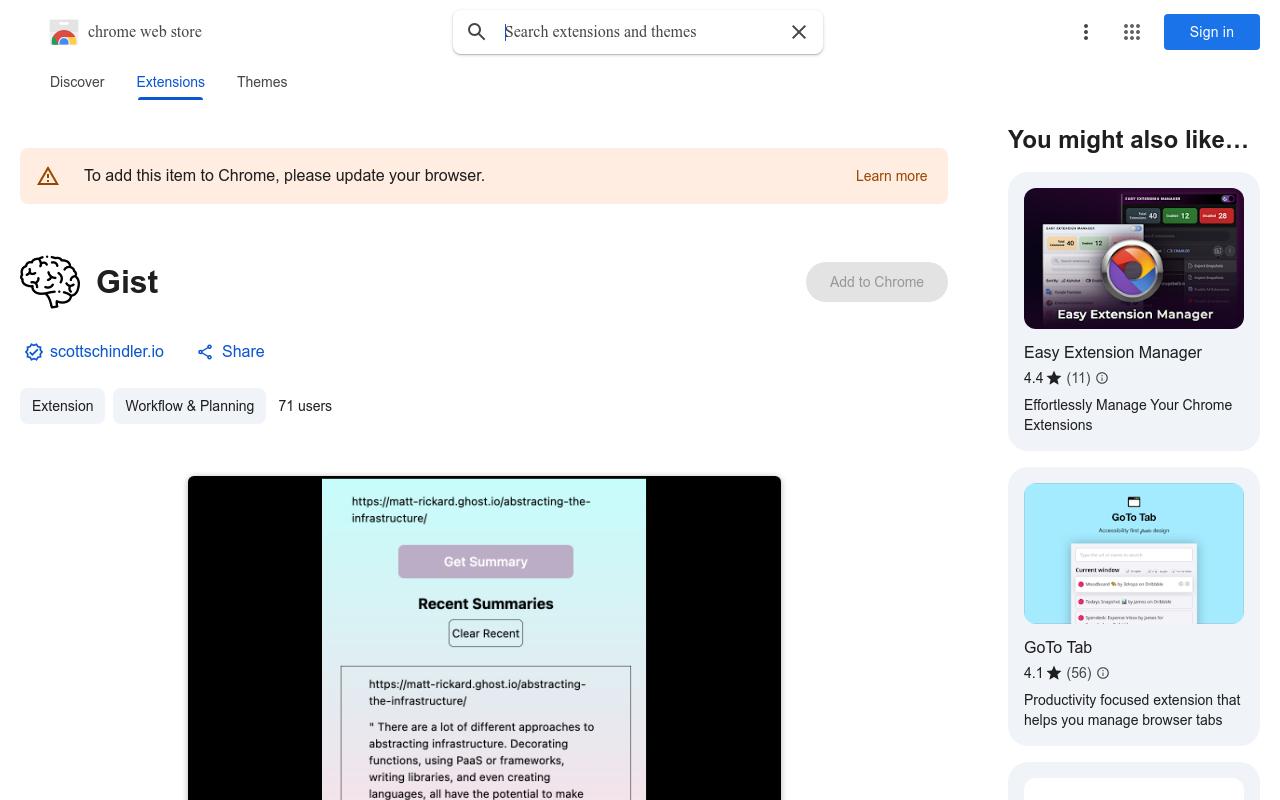Open the Workflow & Planning category chip

point(189,406)
